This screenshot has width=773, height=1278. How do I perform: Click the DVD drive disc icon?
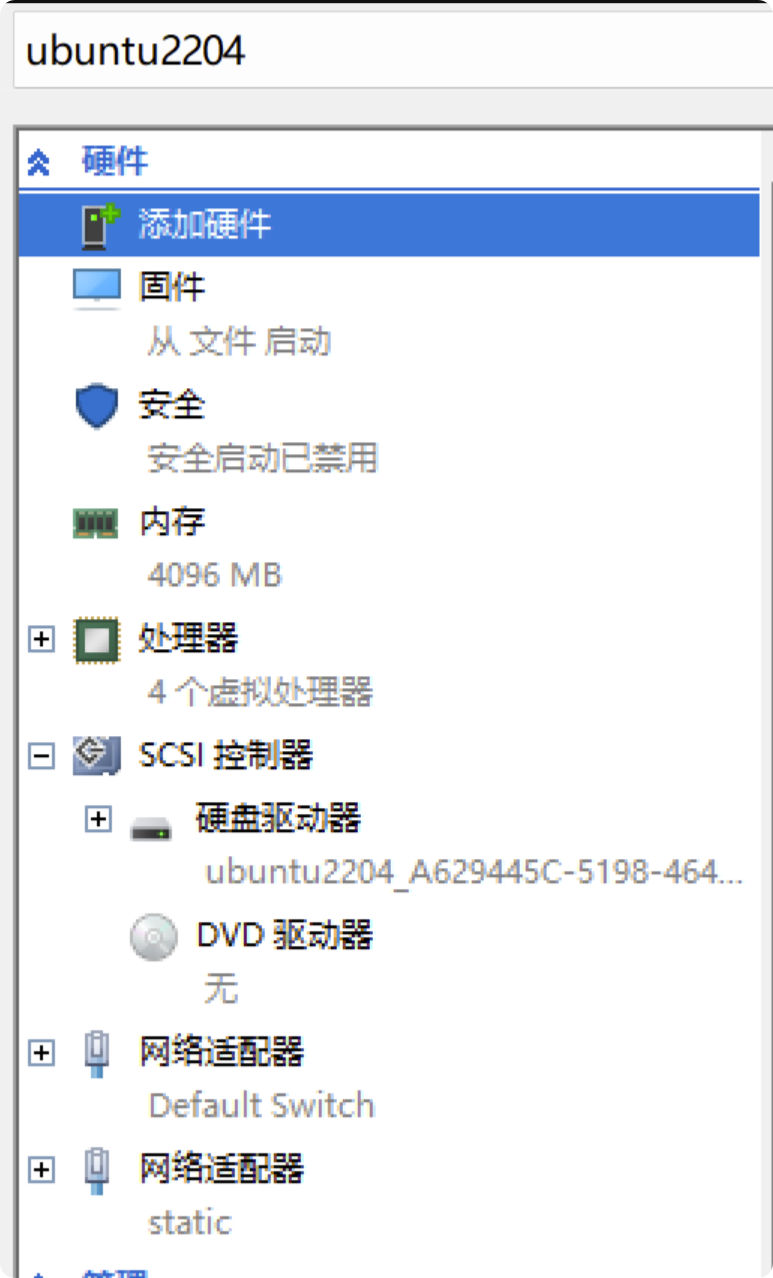coord(154,938)
